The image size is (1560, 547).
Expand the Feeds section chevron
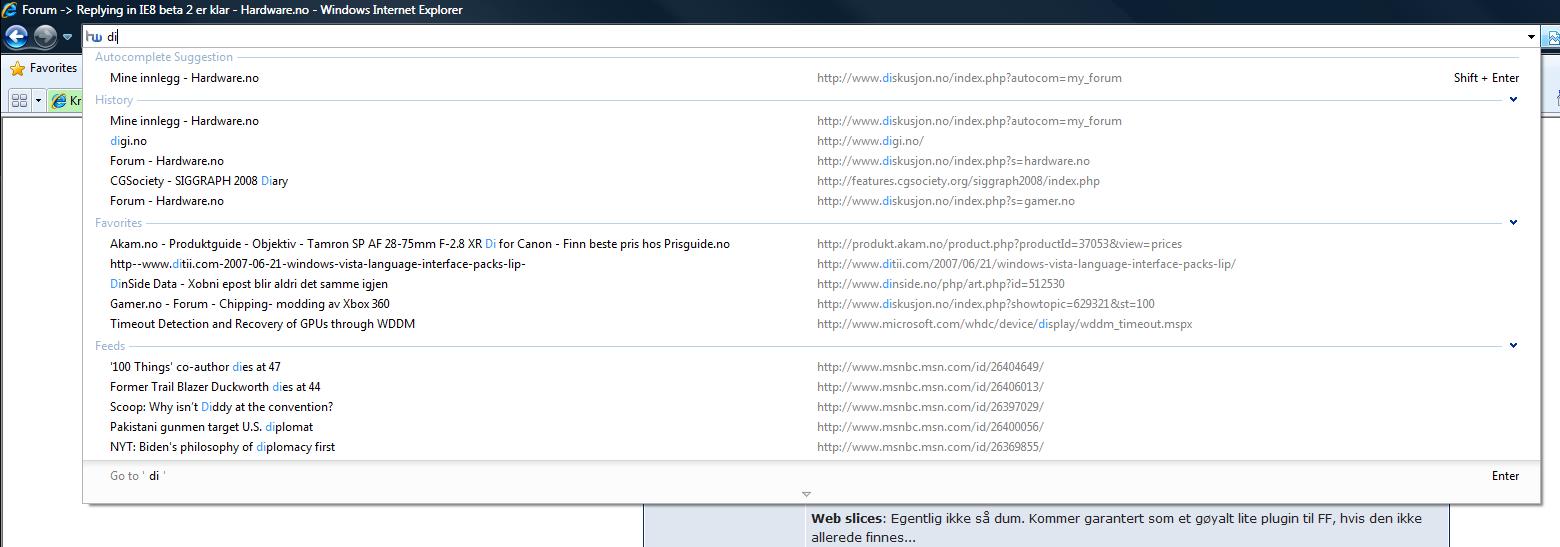1513,346
